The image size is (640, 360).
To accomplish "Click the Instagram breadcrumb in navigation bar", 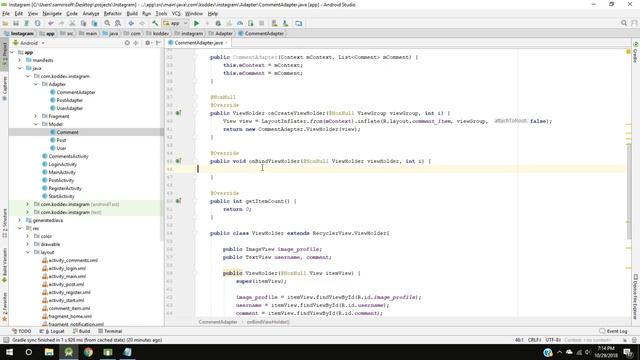I will tap(19, 33).
